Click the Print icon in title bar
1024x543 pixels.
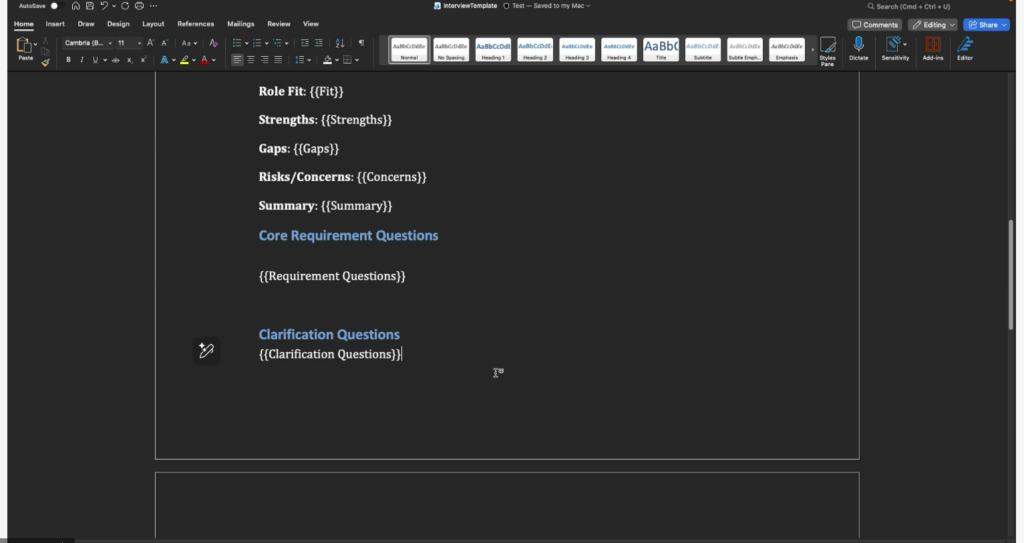[x=139, y=6]
